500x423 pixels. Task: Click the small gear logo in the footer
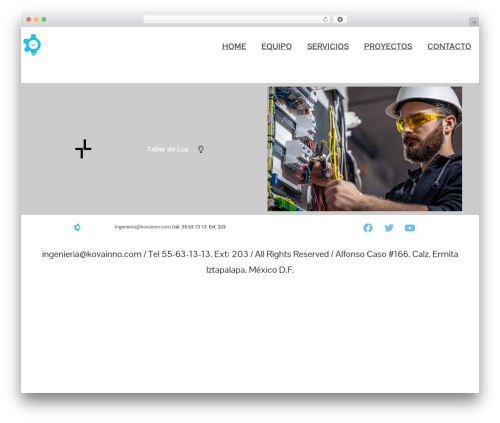pos(77,227)
